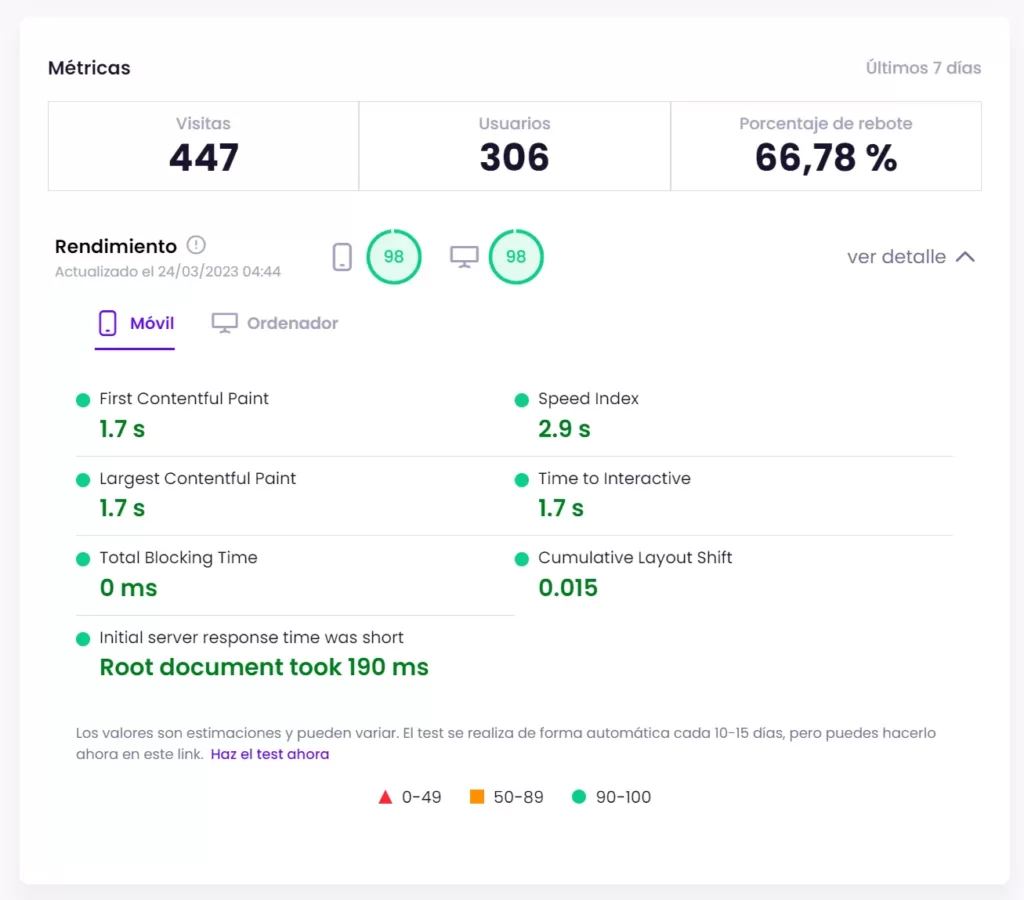Click the mobile phone icon near score
Screen dimensions: 1024x900
click(342, 257)
